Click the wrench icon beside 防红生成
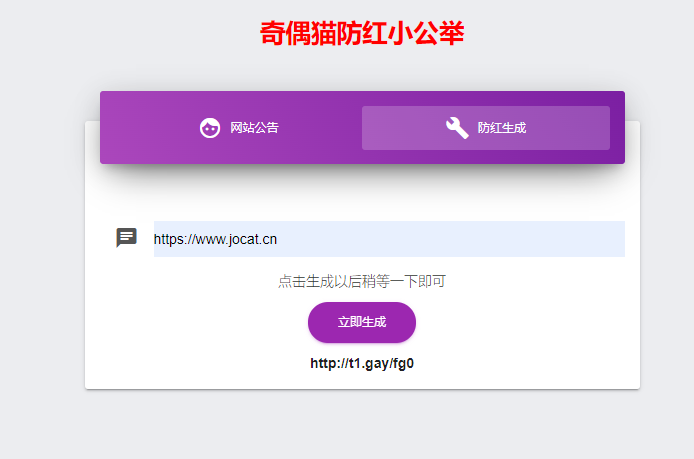Viewport: 694px width, 459px height. pyautogui.click(x=457, y=128)
